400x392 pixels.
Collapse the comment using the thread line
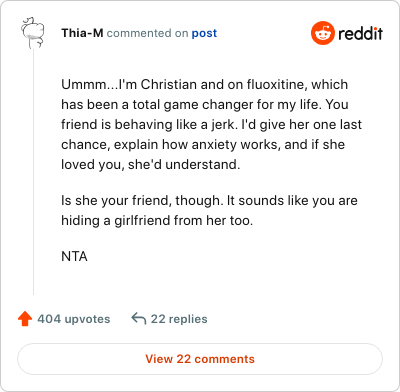click(33, 172)
